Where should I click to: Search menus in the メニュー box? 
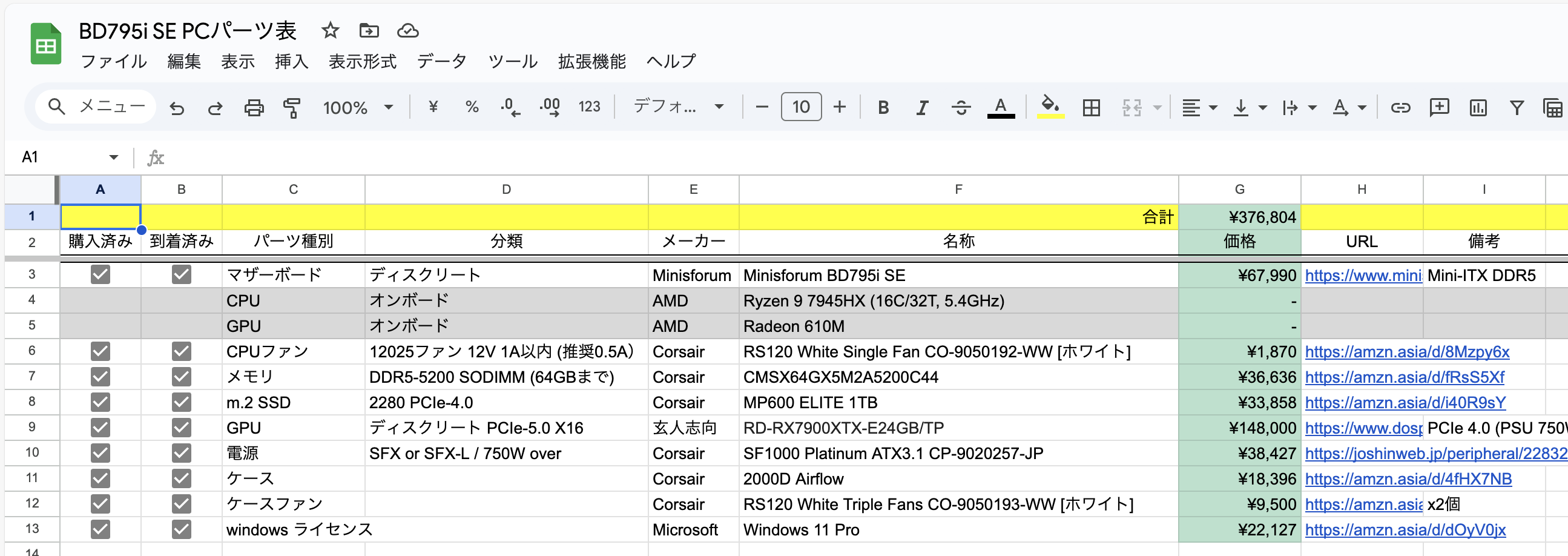pos(96,107)
